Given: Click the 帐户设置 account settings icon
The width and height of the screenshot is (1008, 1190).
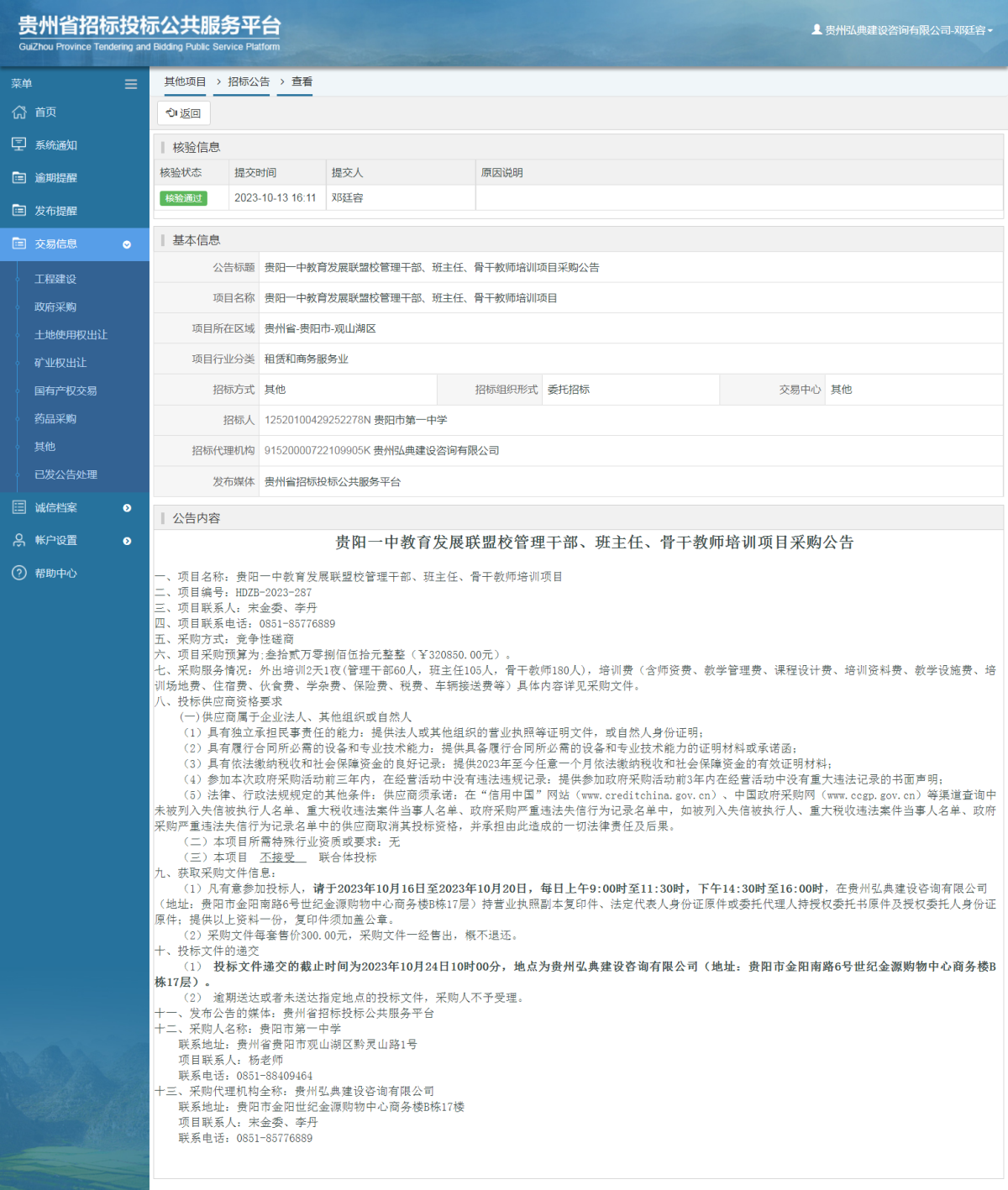Looking at the screenshot, I should [18, 540].
